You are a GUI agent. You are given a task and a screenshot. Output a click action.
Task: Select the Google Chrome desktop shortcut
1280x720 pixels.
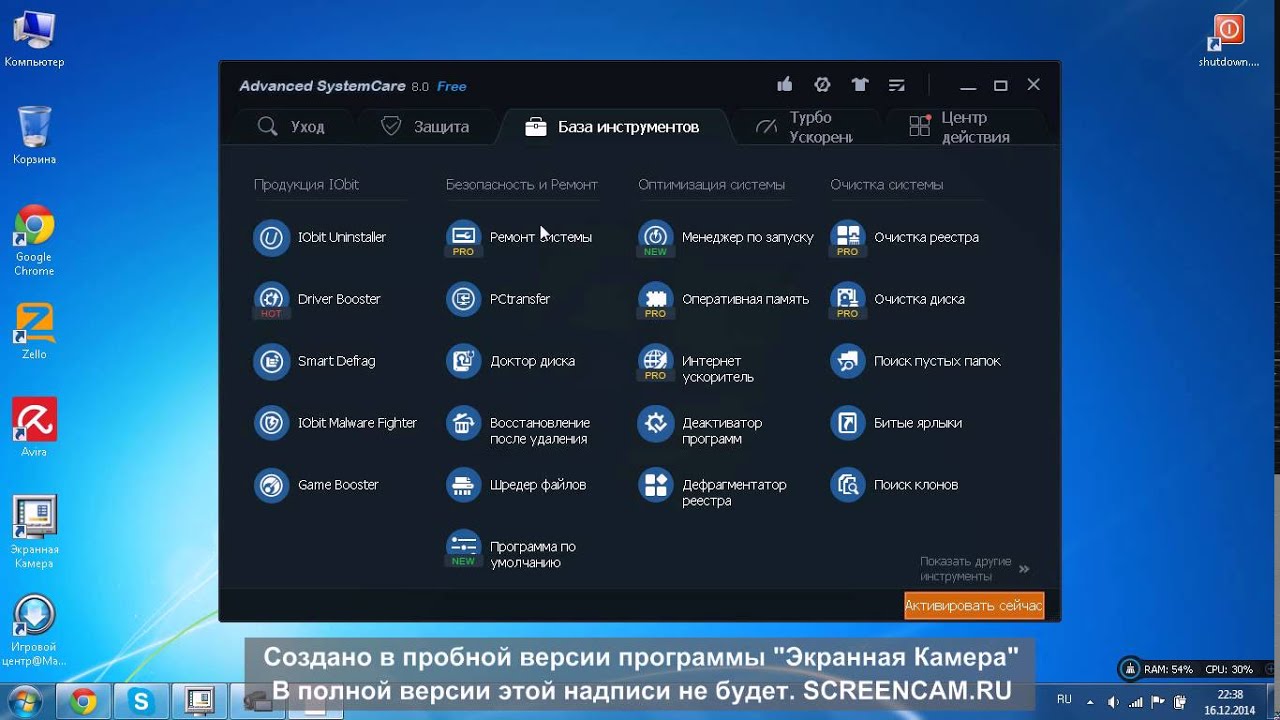coord(34,241)
